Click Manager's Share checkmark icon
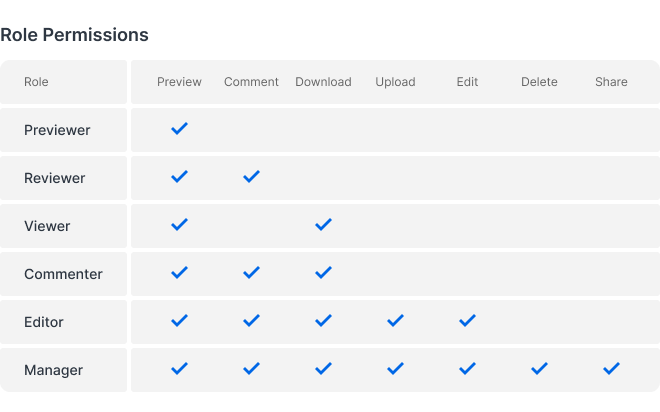The image size is (660, 412). coord(611,369)
